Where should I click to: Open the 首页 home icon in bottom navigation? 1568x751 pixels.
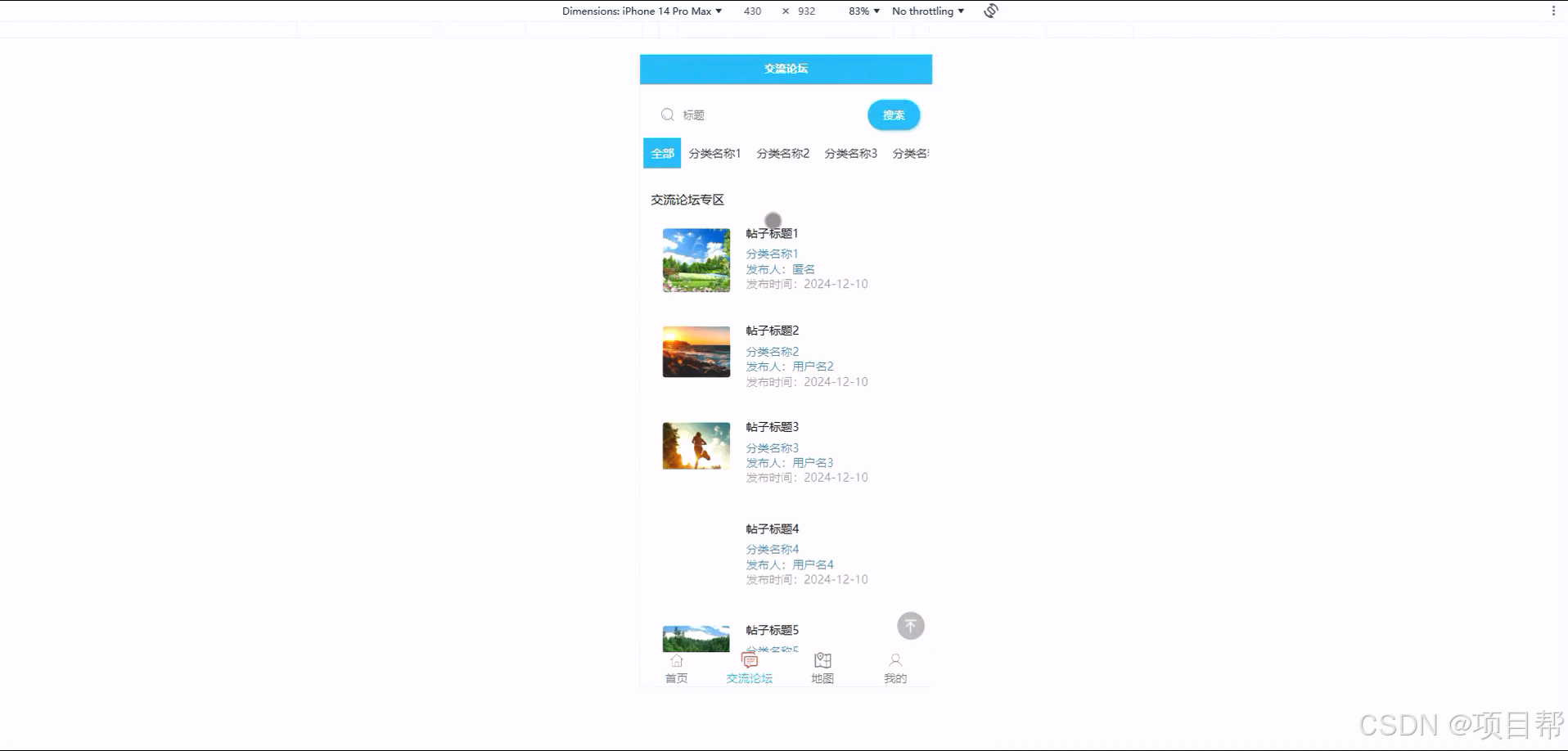click(x=676, y=661)
